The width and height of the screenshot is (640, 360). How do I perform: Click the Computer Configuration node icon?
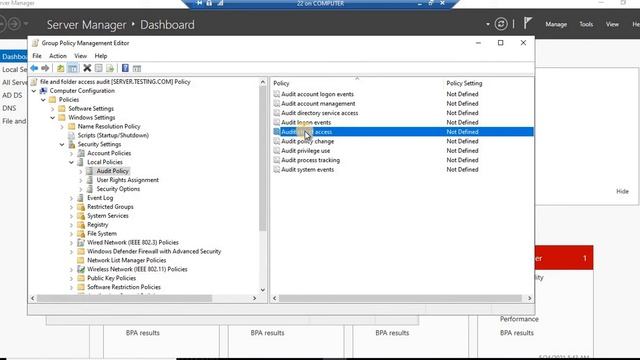[x=43, y=91]
